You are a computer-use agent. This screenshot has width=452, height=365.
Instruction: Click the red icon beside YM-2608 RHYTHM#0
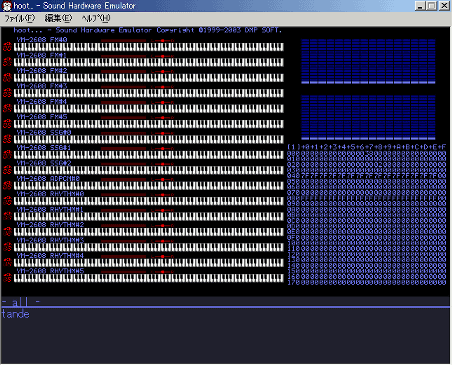tap(7, 201)
